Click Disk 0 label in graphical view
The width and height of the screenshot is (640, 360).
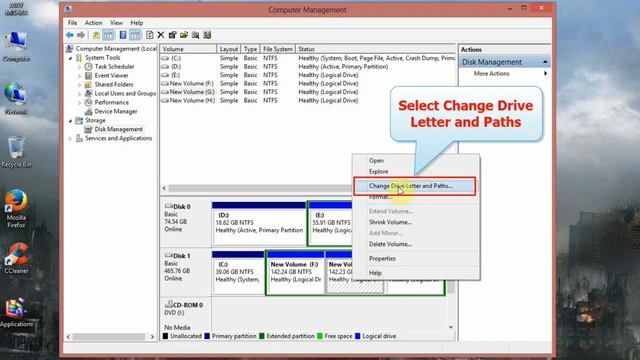(x=181, y=207)
